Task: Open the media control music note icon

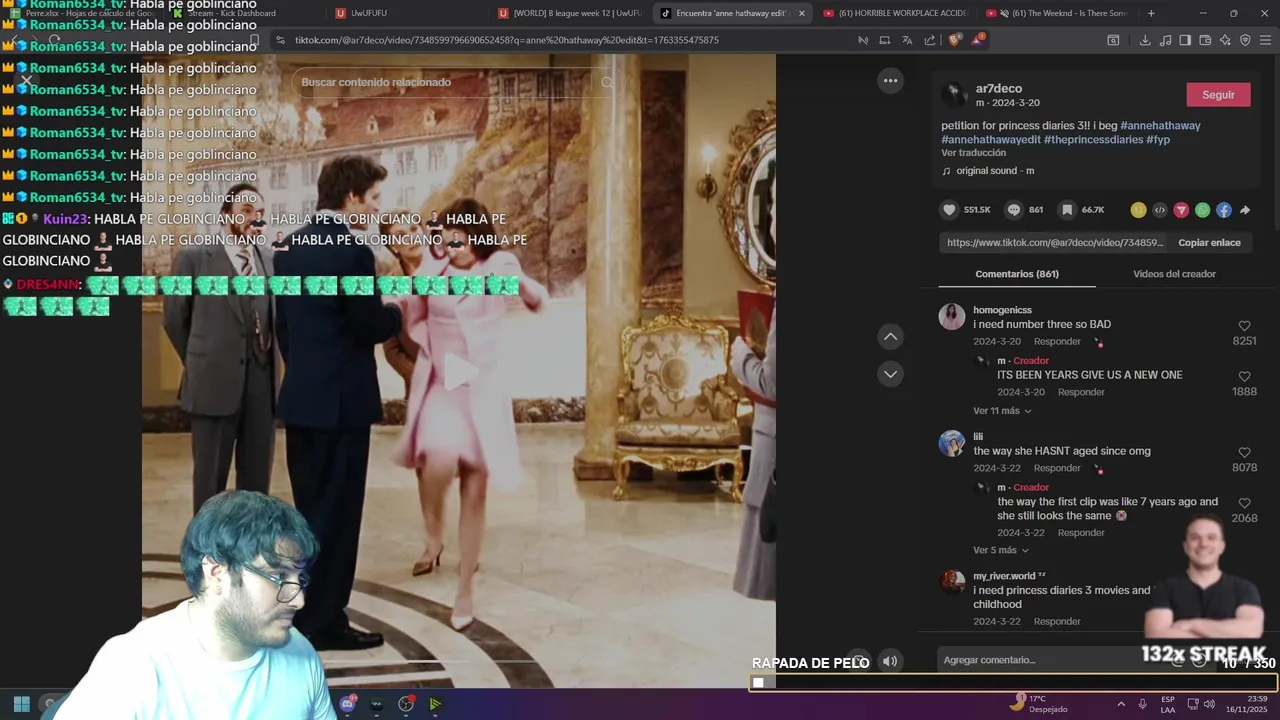Action: pos(1165,40)
